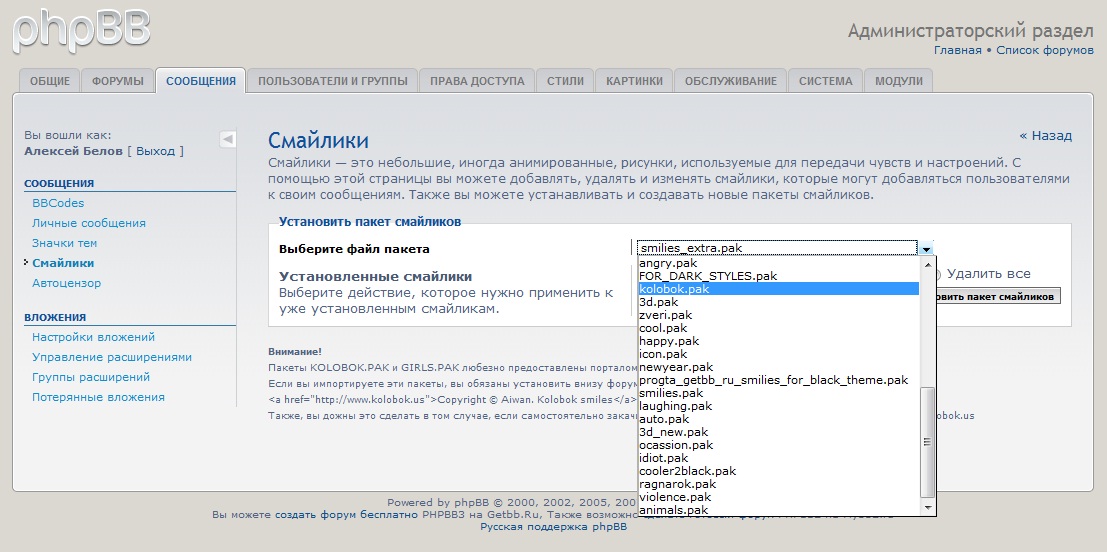The height and width of the screenshot is (552, 1107).
Task: Open the ФОРУМЫ tab
Action: pyautogui.click(x=118, y=81)
